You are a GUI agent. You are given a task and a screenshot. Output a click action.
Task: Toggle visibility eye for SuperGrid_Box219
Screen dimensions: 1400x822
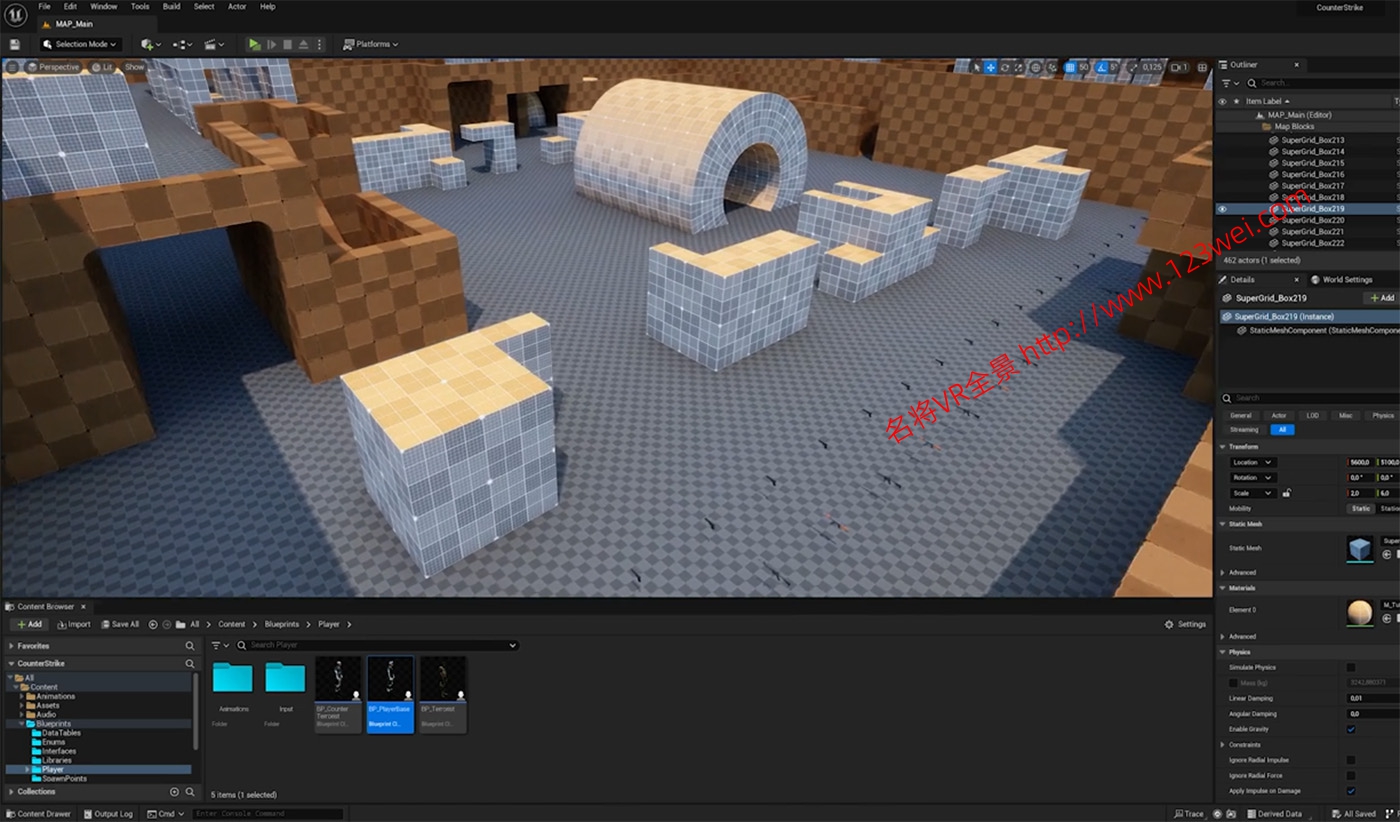tap(1222, 209)
